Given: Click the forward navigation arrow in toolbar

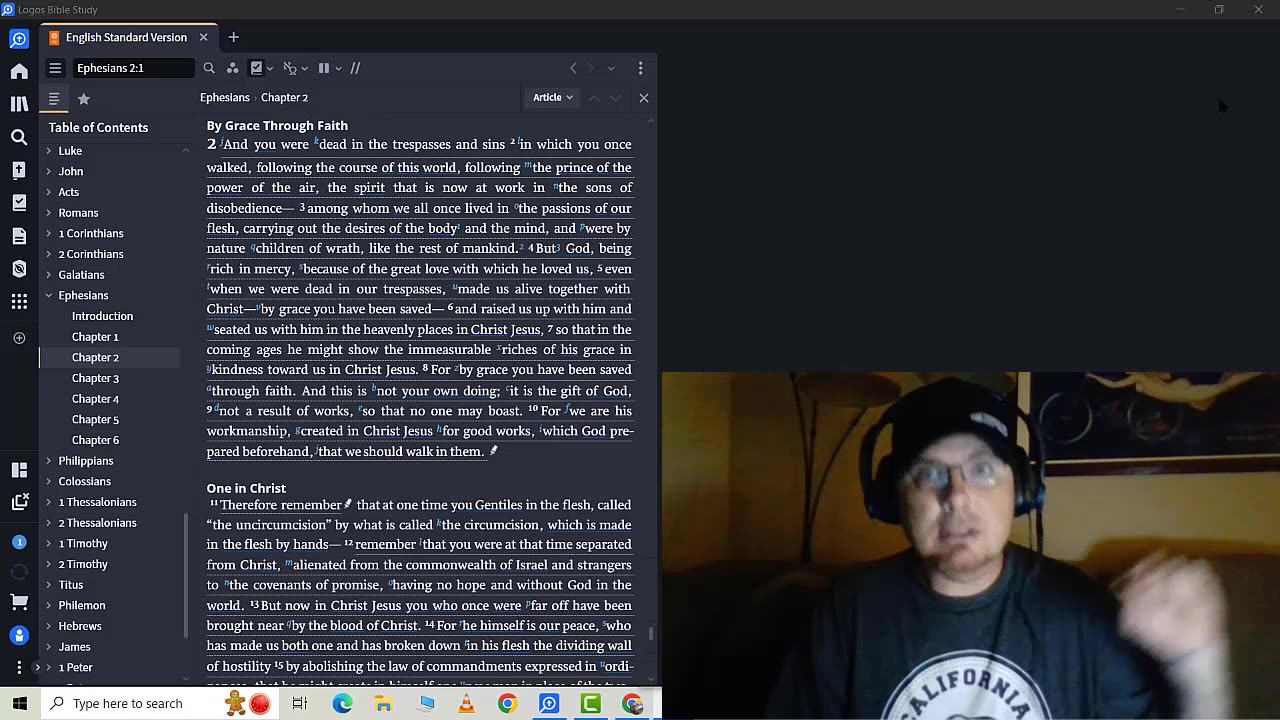Looking at the screenshot, I should point(591,68).
